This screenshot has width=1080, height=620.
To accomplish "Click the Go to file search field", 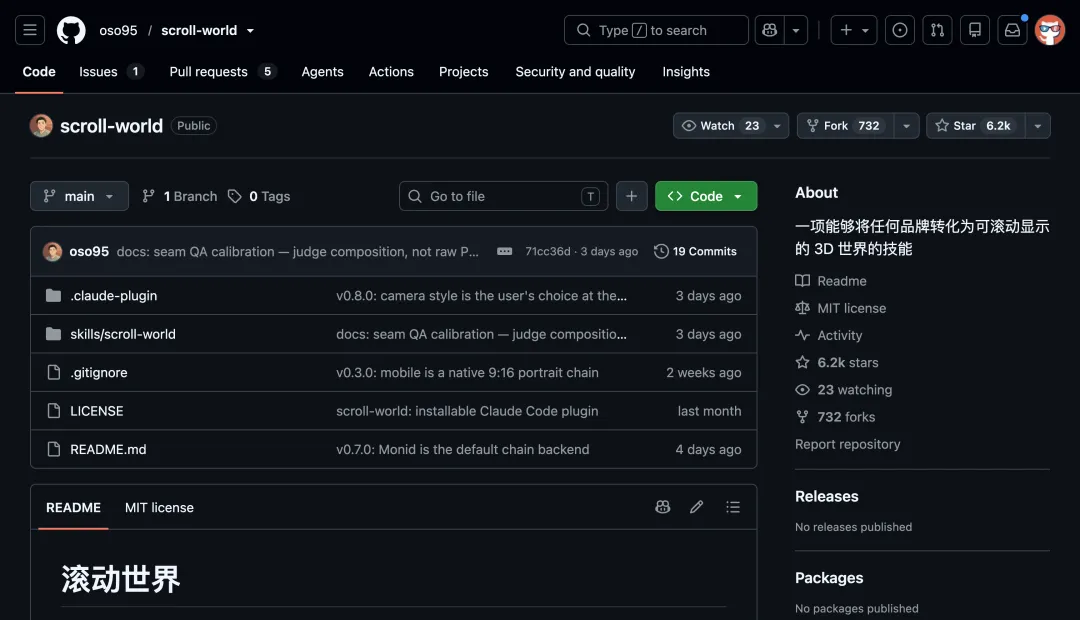I will 503,196.
